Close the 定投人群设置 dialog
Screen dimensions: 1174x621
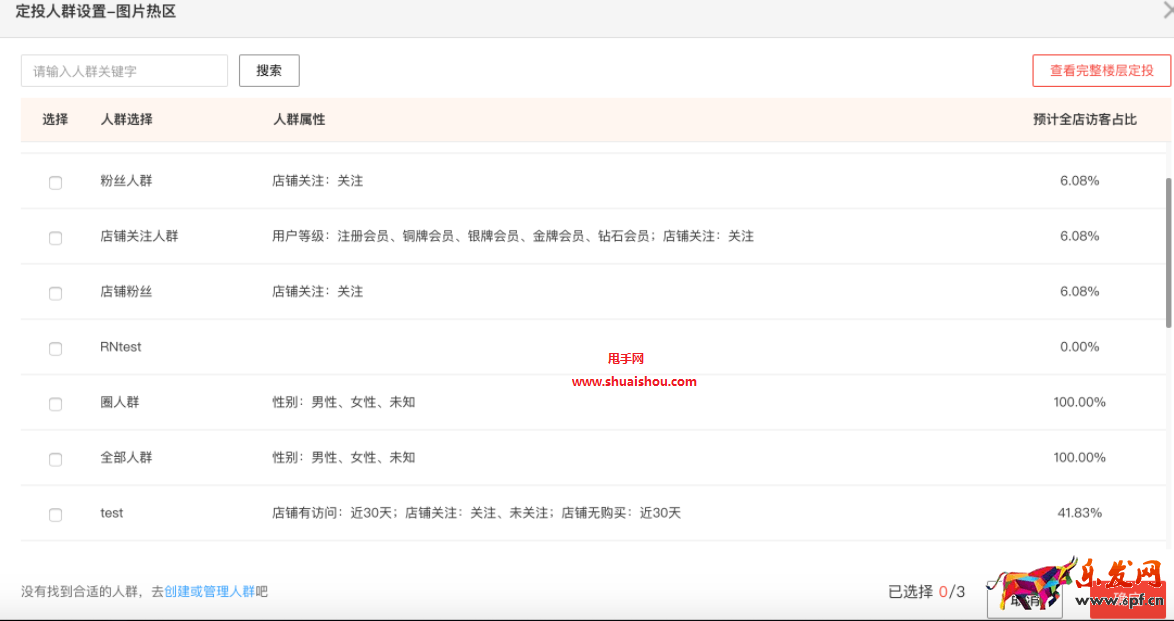[x=1167, y=12]
